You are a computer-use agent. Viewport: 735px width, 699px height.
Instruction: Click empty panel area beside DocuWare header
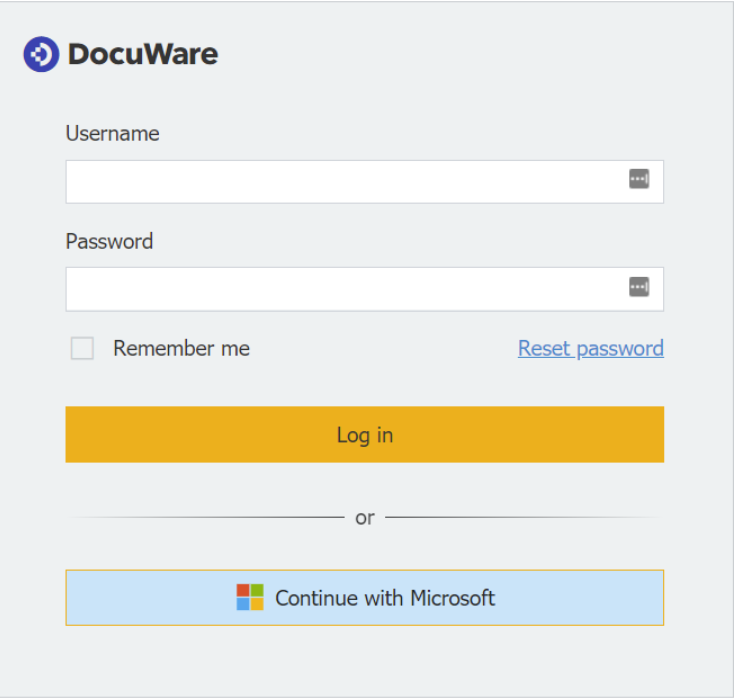(x=480, y=55)
